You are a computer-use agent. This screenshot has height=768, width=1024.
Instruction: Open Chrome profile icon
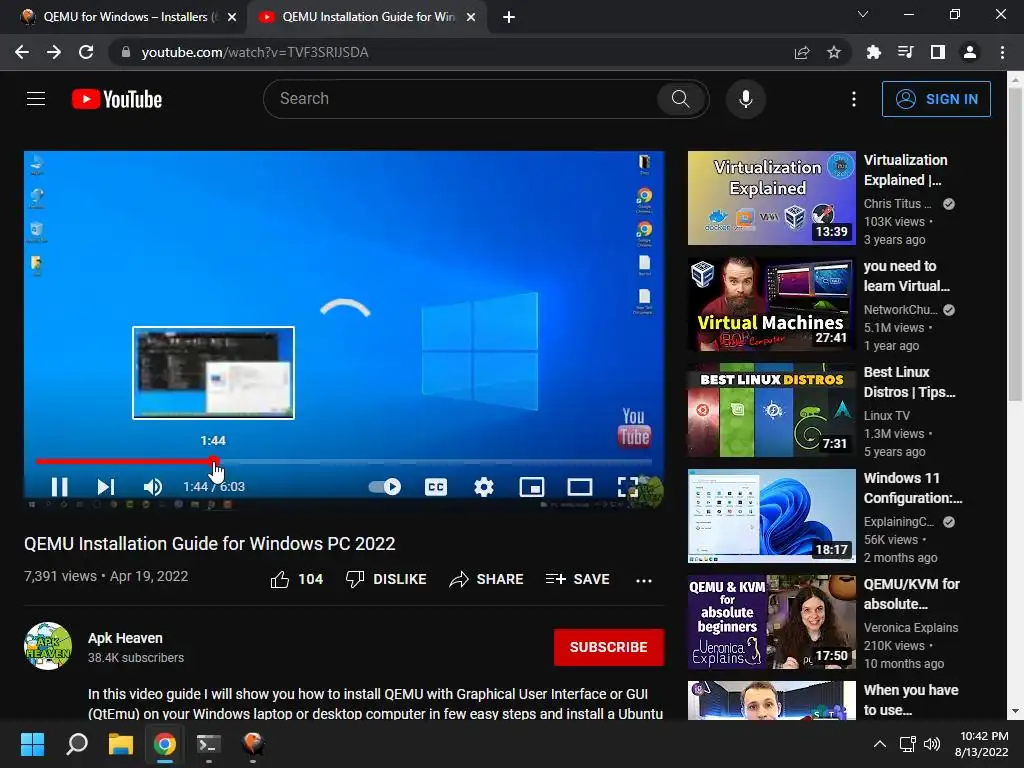(x=970, y=52)
